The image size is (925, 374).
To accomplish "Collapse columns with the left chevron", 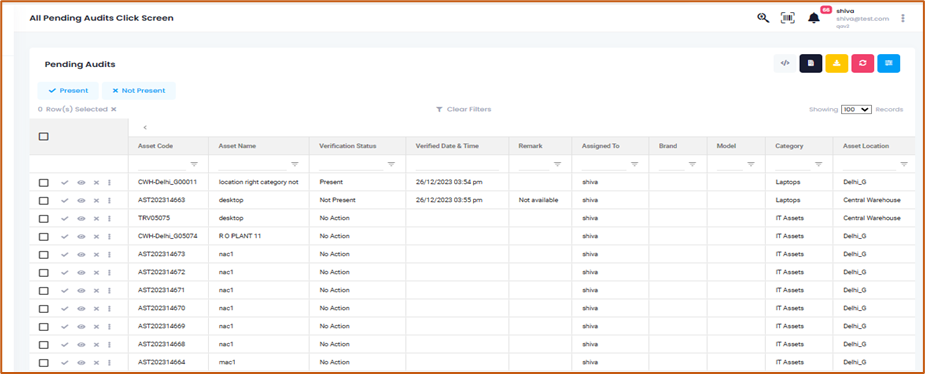I will pyautogui.click(x=145, y=127).
